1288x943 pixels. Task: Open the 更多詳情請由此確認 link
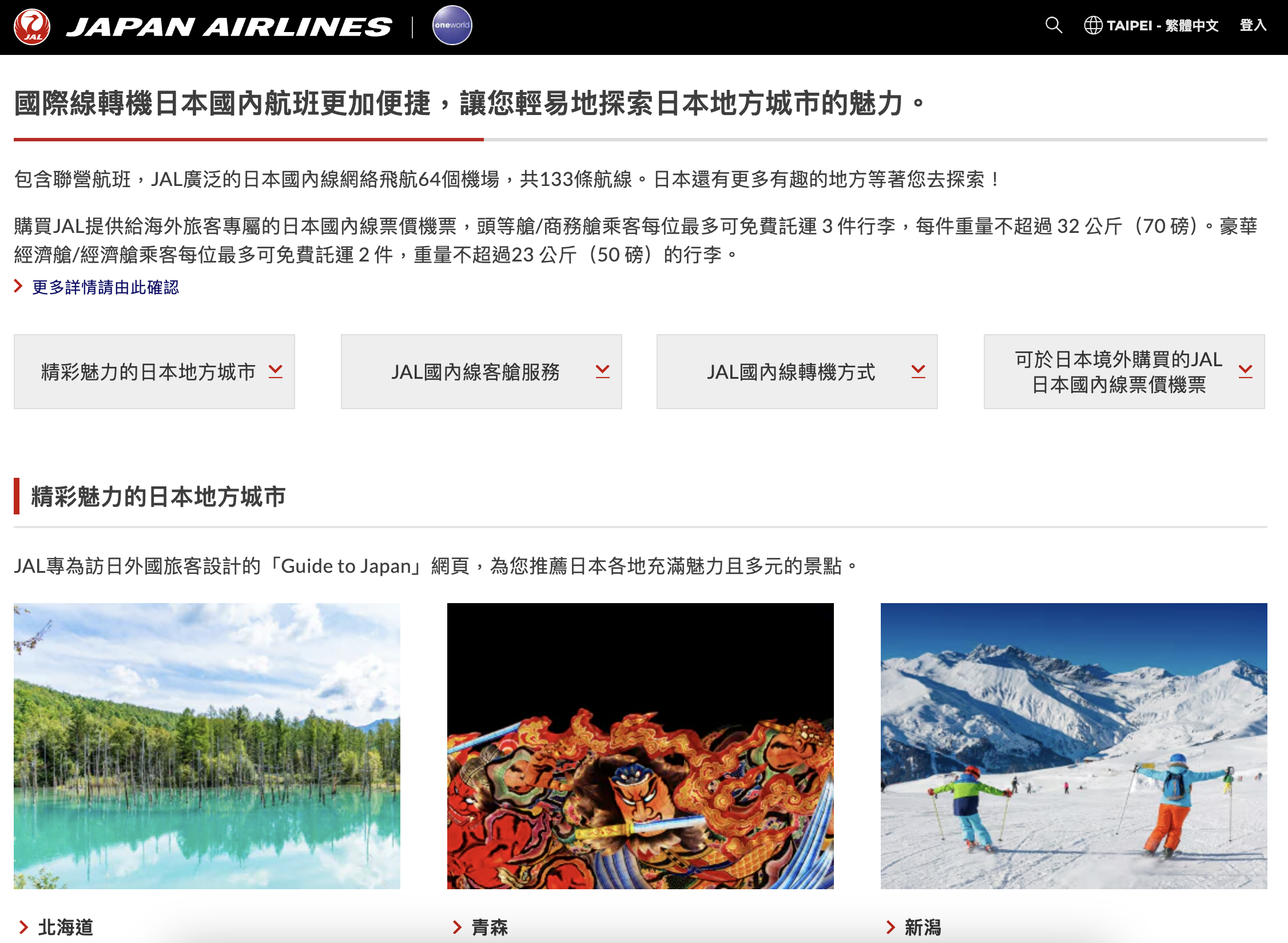pos(106,287)
